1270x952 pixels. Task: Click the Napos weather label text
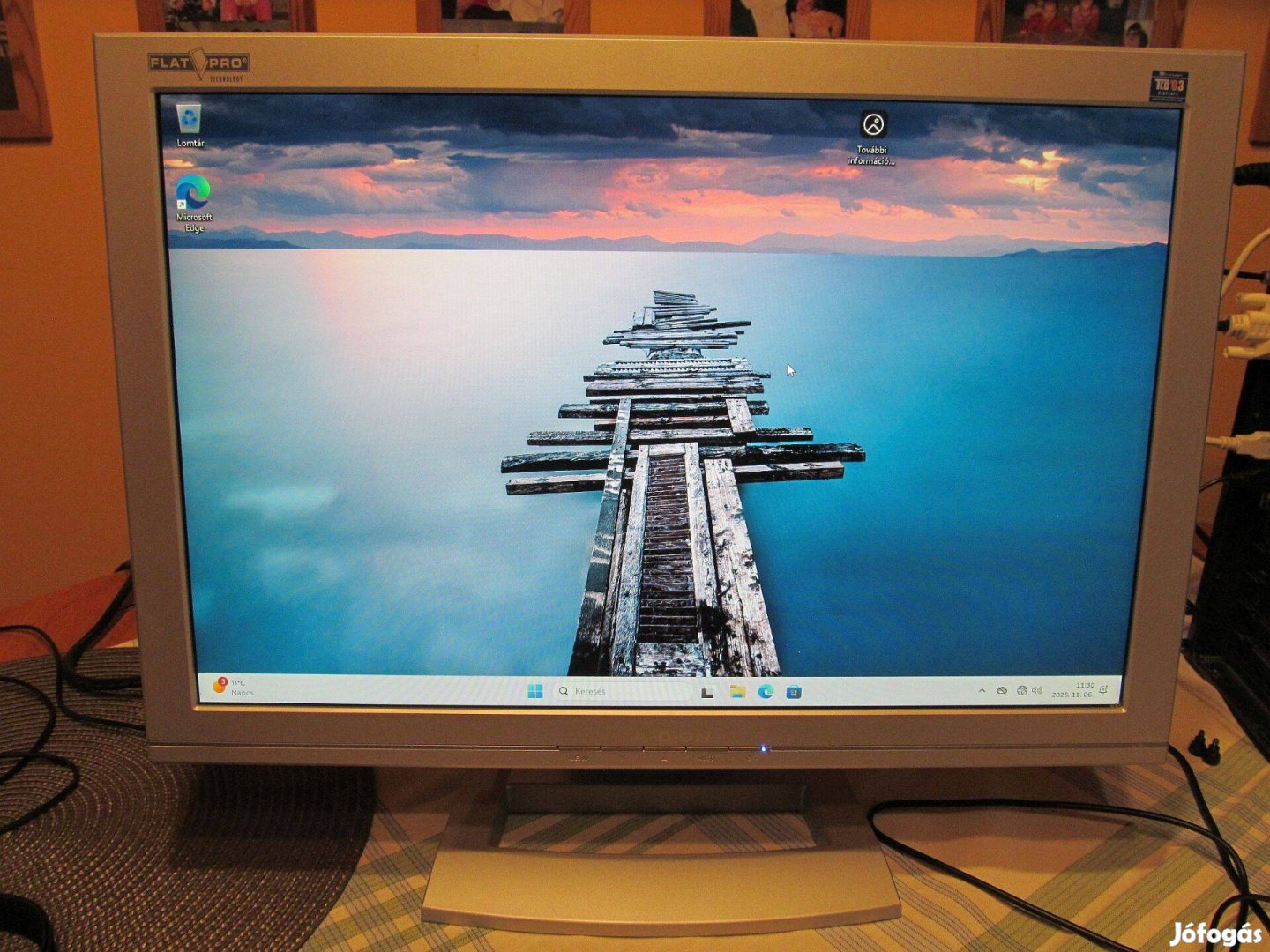pyautogui.click(x=243, y=694)
